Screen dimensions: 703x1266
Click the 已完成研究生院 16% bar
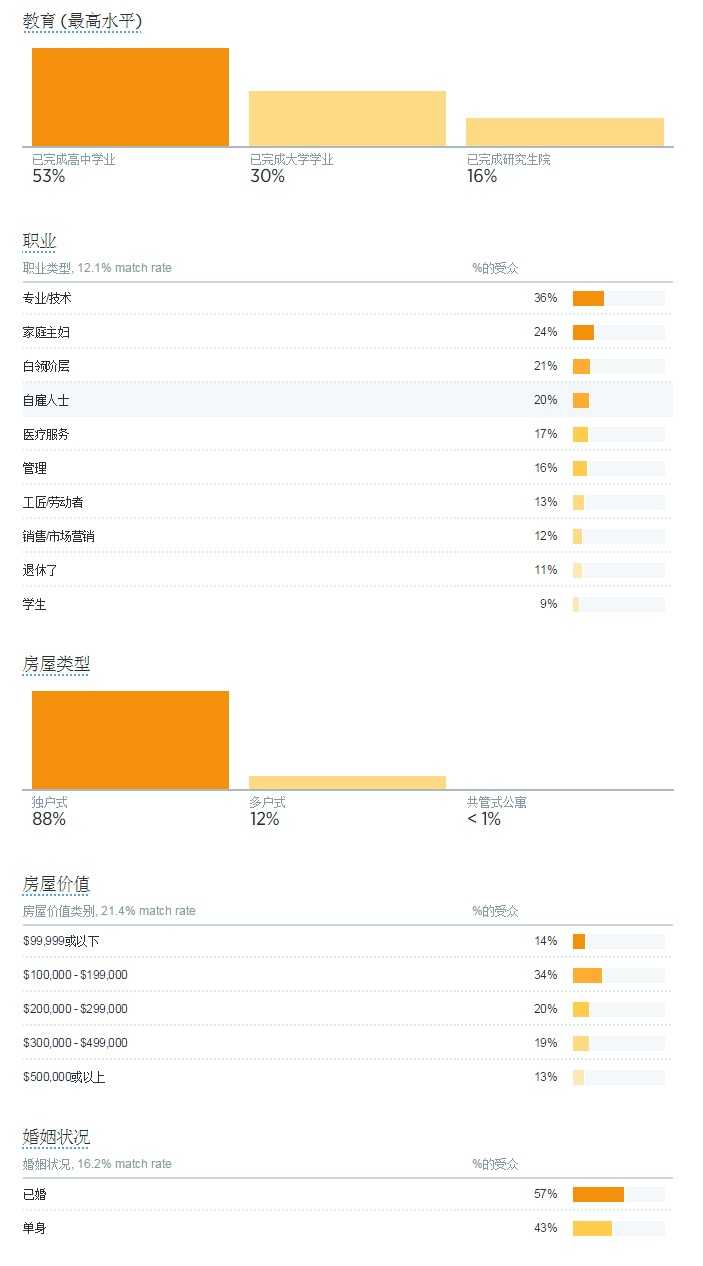pos(565,132)
